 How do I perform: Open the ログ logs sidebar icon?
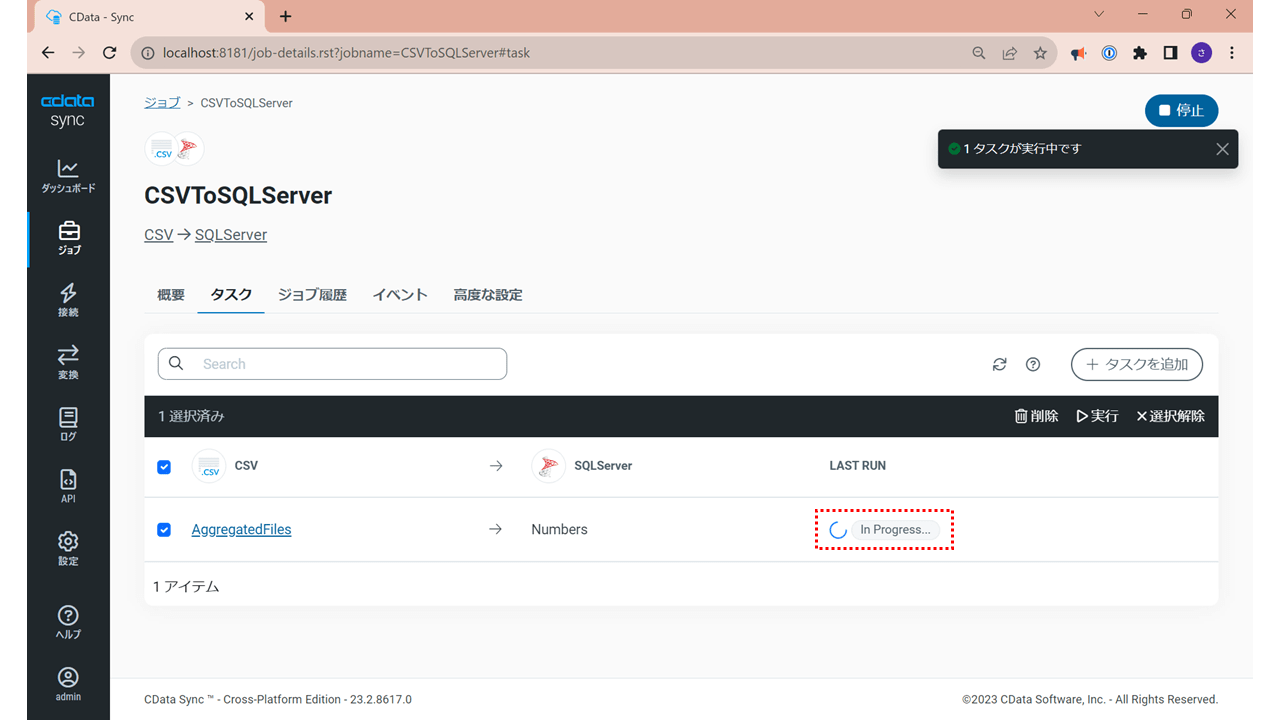(x=68, y=424)
